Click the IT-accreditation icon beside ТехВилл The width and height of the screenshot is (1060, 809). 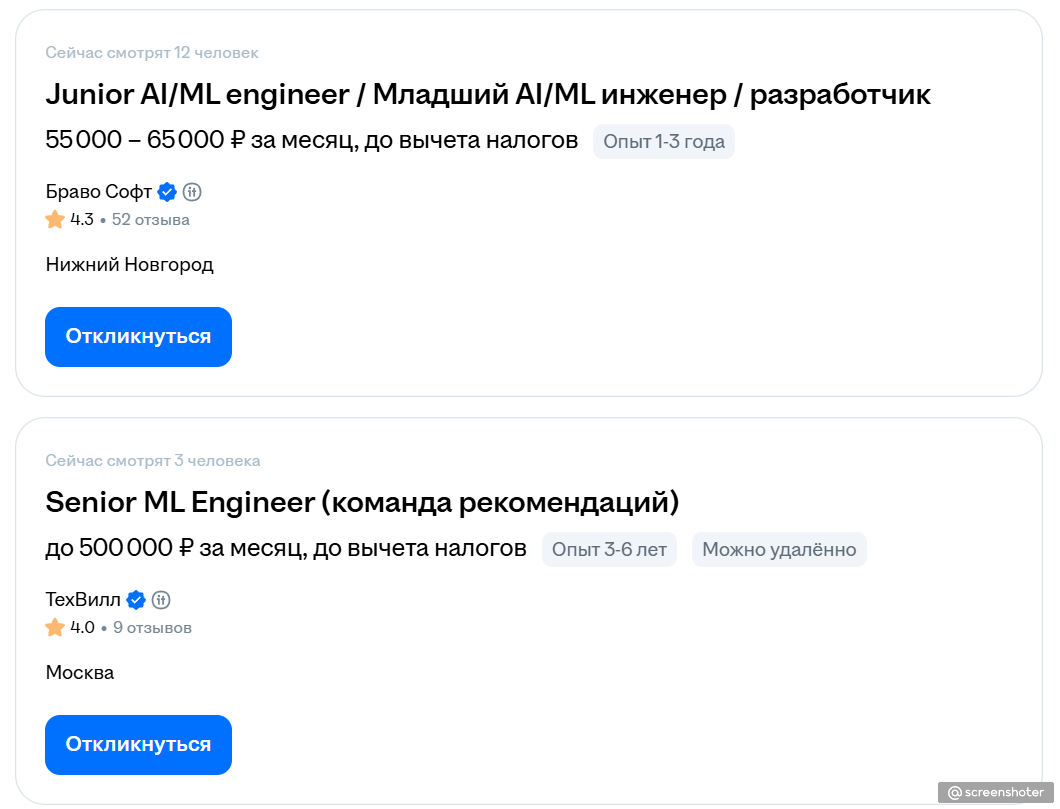[x=162, y=600]
